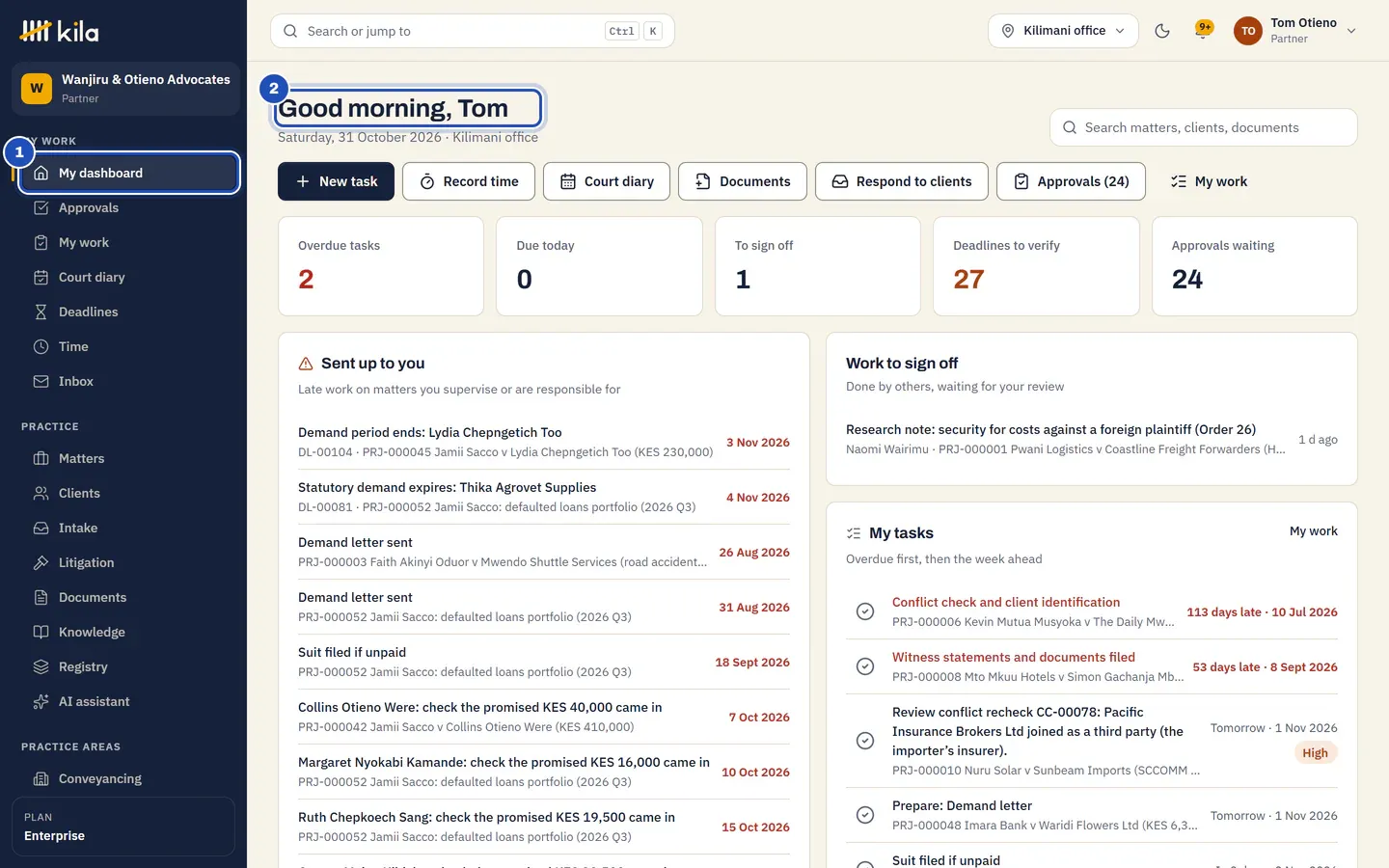This screenshot has width=1389, height=868.
Task: Toggle dark mode with the moon icon
Action: point(1162,31)
